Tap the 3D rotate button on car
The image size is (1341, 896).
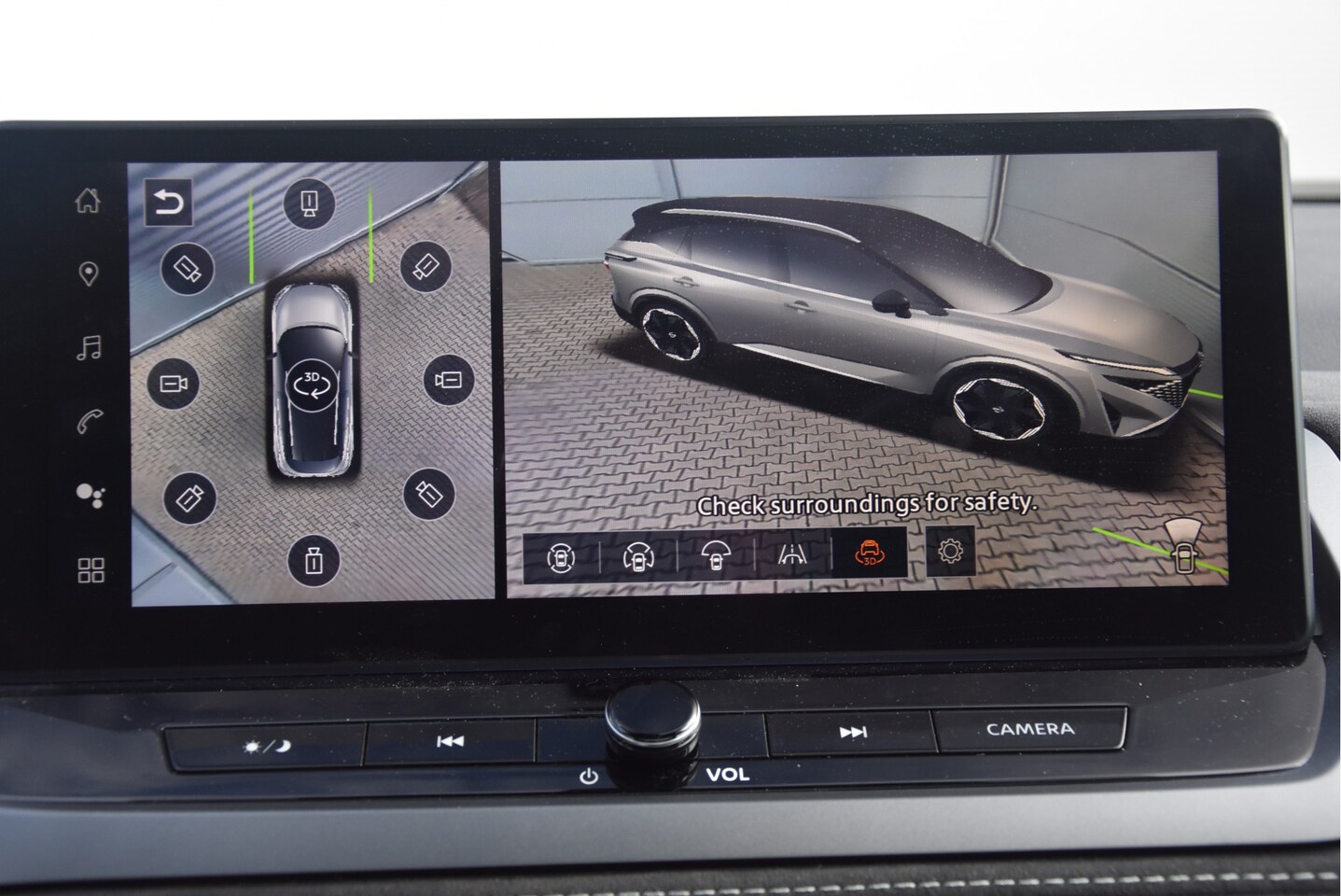coord(311,385)
